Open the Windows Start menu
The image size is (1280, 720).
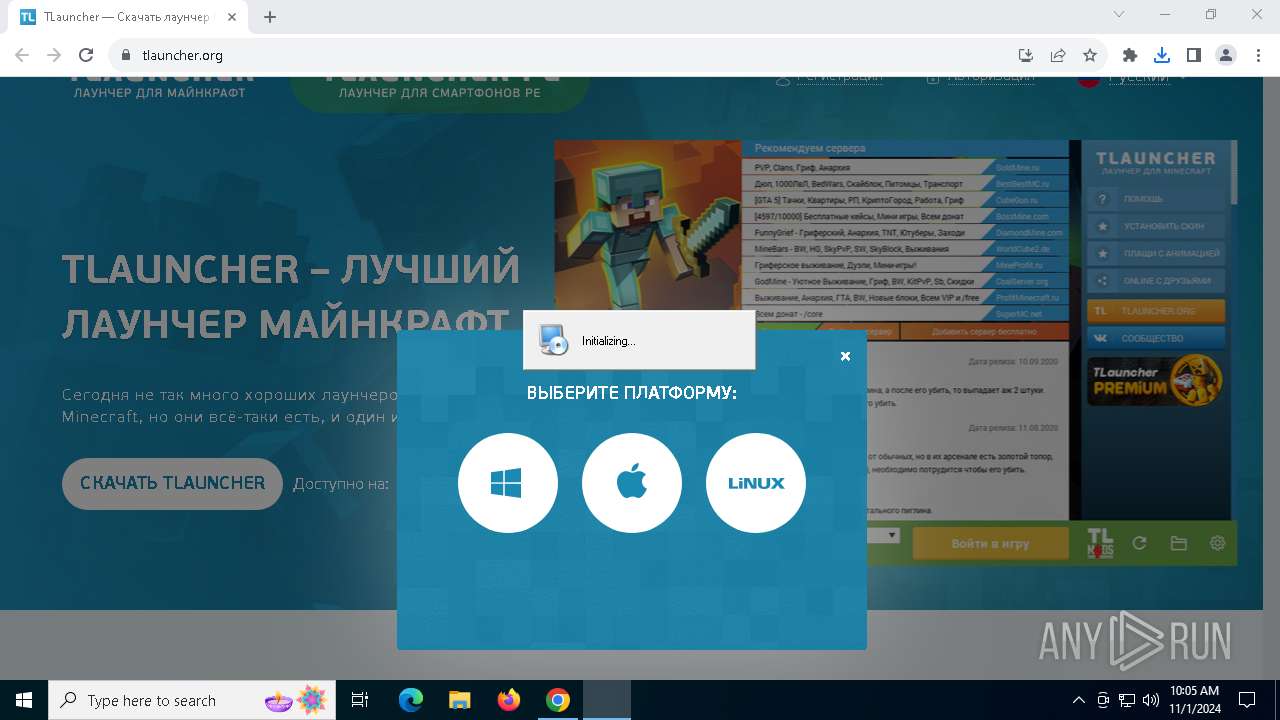pos(24,700)
